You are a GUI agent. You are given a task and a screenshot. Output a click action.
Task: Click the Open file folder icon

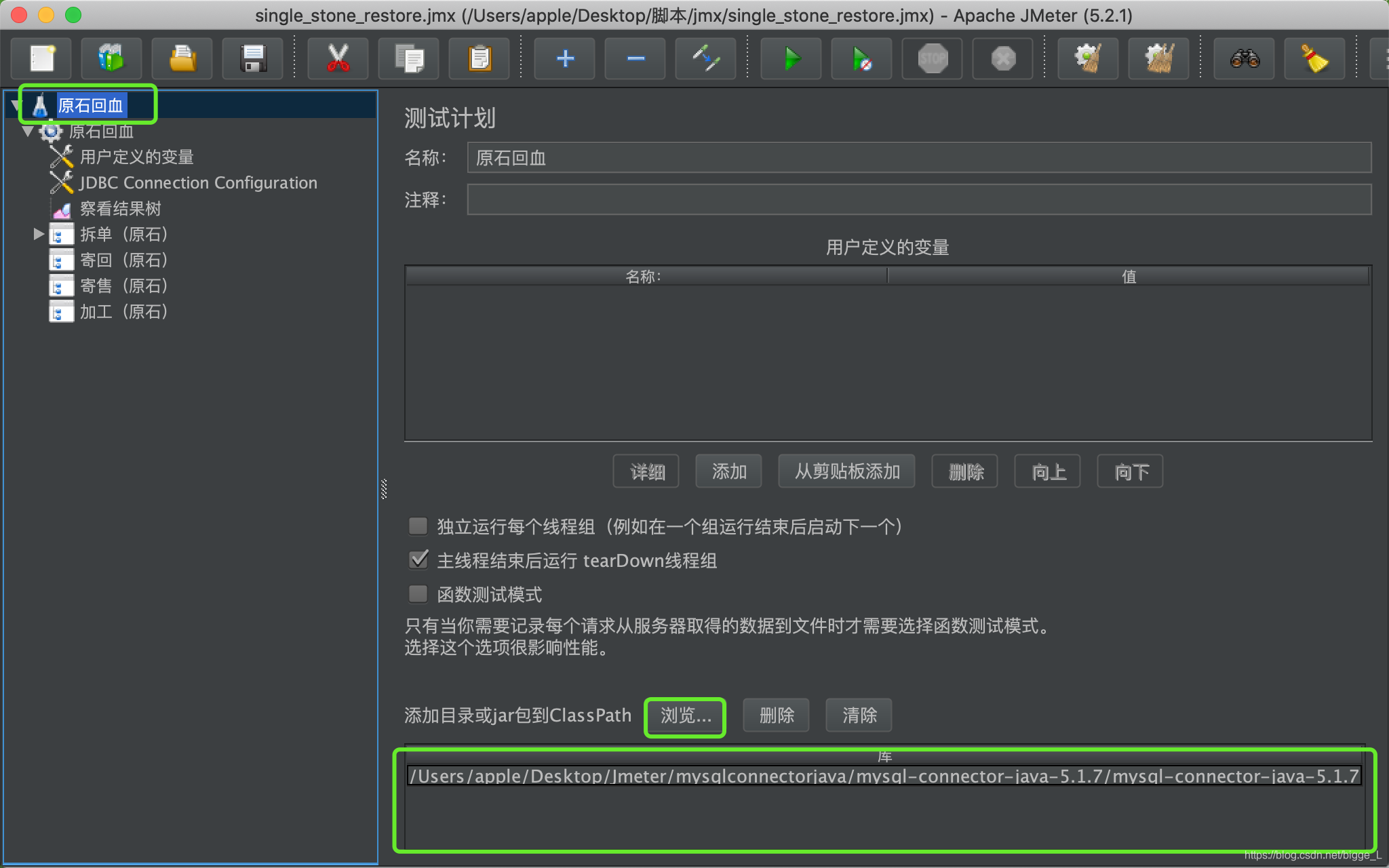coord(182,58)
